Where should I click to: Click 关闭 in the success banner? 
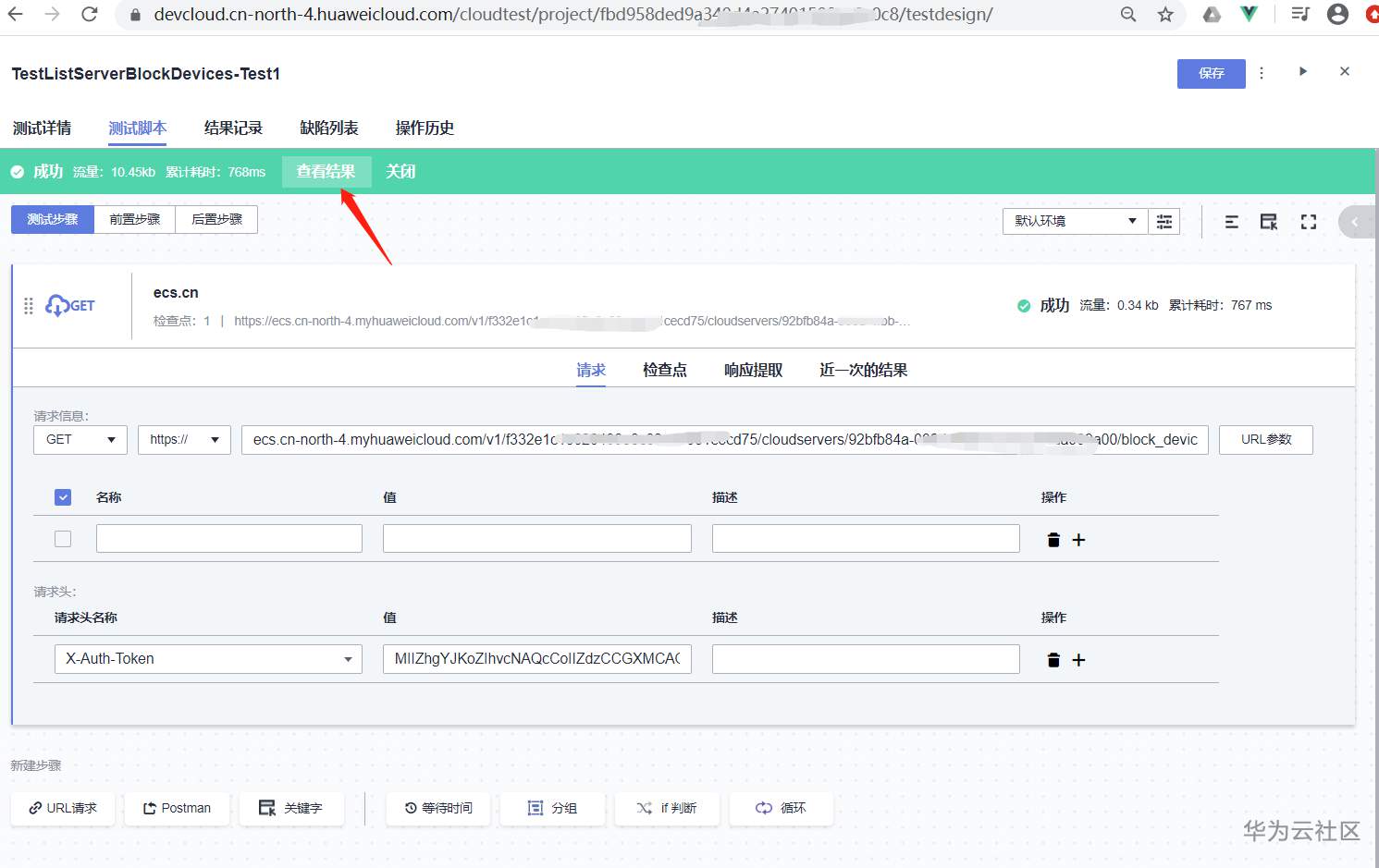coord(400,172)
